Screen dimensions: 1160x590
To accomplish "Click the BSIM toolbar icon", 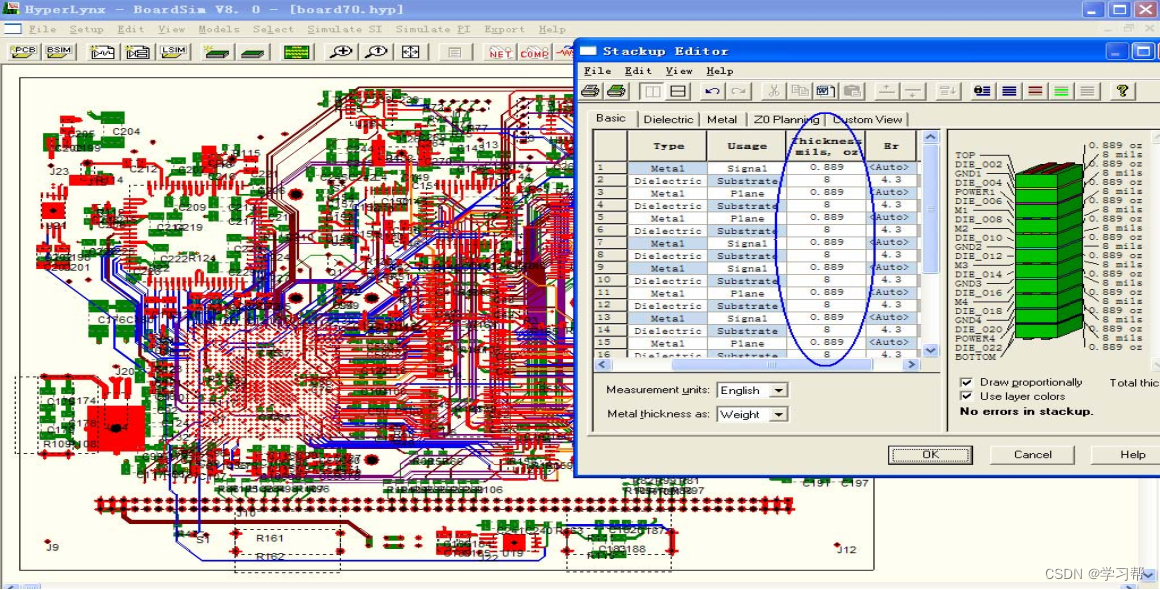I will (59, 52).
